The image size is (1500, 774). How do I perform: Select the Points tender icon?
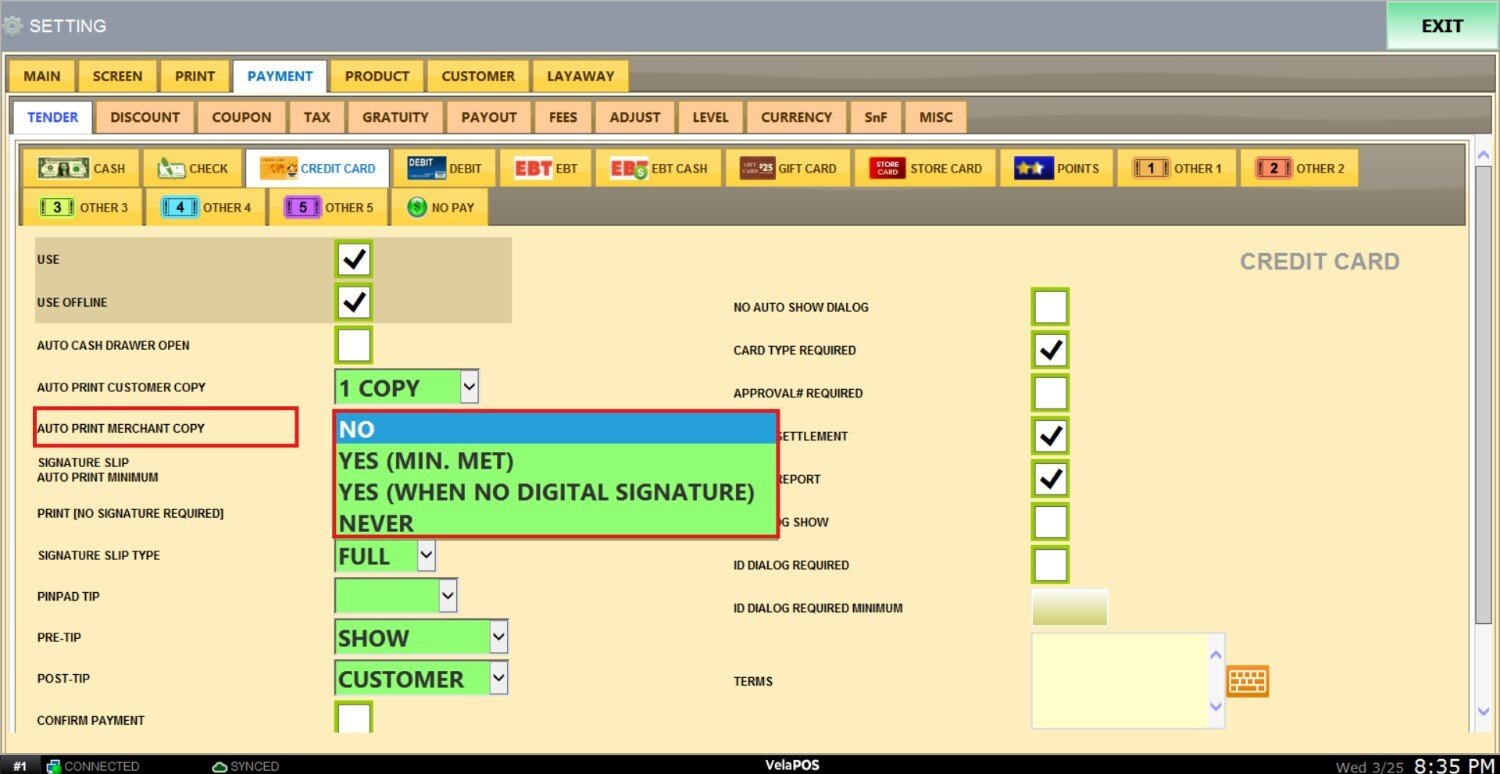click(x=1056, y=168)
